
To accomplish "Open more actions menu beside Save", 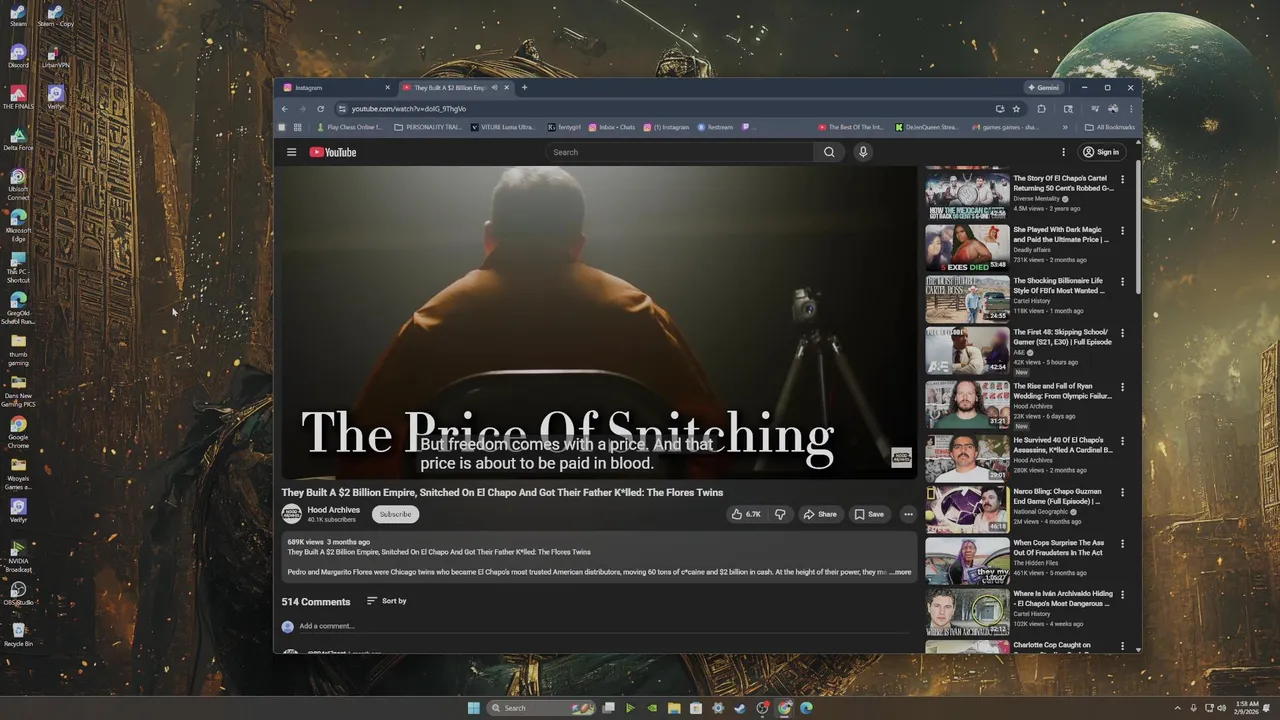I will click(x=908, y=514).
